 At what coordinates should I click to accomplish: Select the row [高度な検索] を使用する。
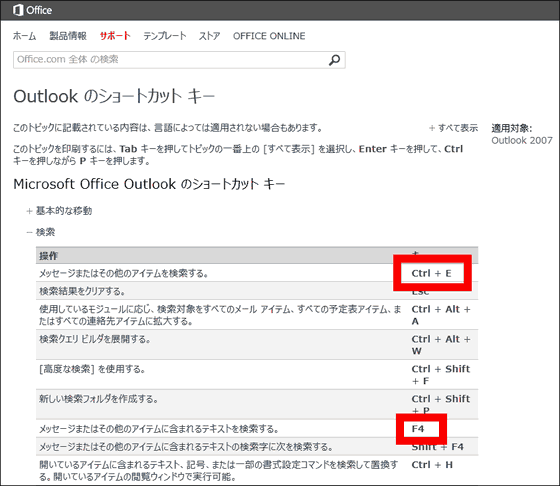(257, 375)
